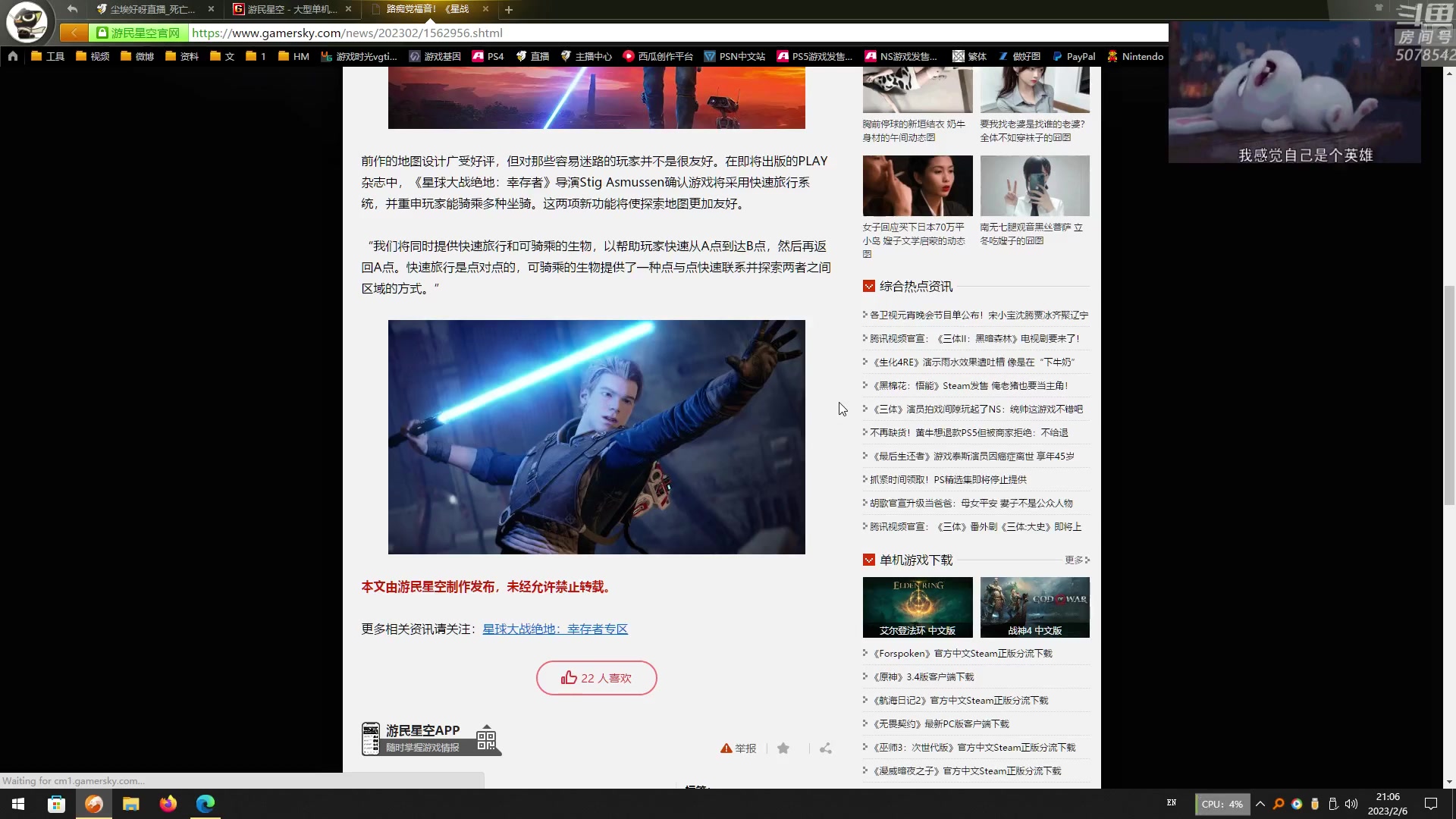
Task: Open the HM bookmark folder
Action: 293,56
